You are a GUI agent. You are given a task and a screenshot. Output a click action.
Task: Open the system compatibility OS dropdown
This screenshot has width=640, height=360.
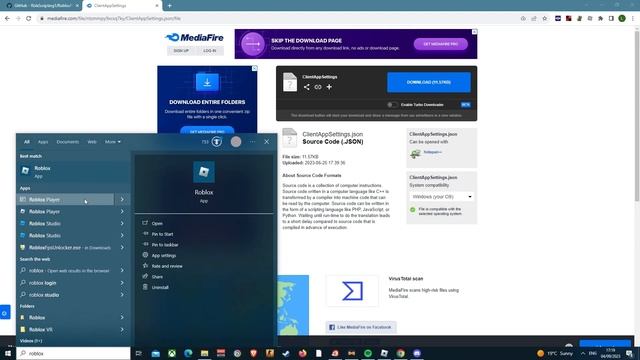[x=441, y=197]
